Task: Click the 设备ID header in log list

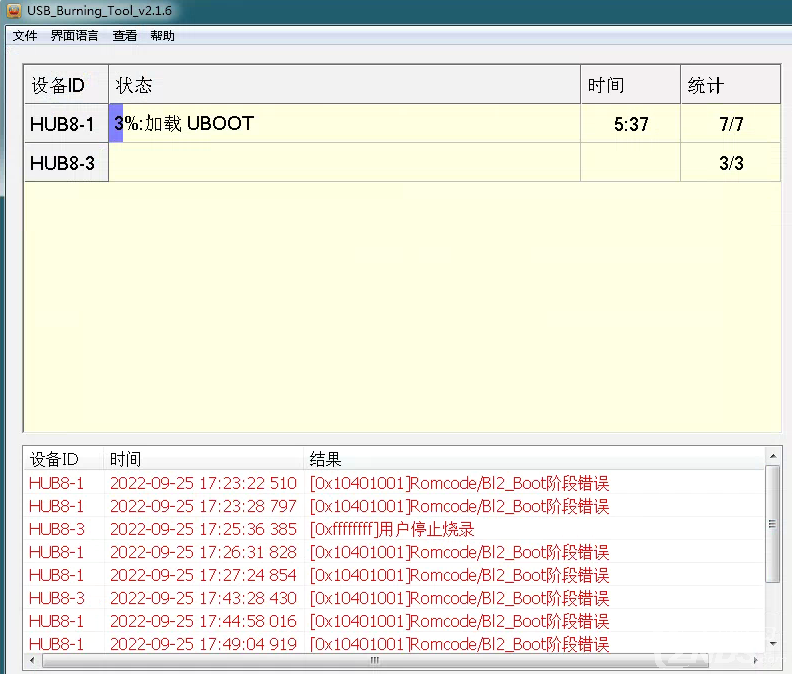Action: tap(64, 459)
